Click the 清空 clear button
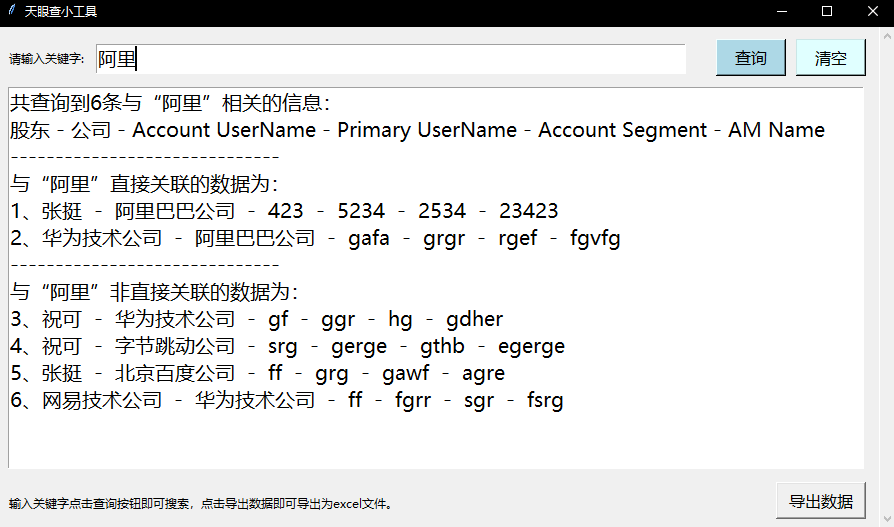 coord(830,58)
